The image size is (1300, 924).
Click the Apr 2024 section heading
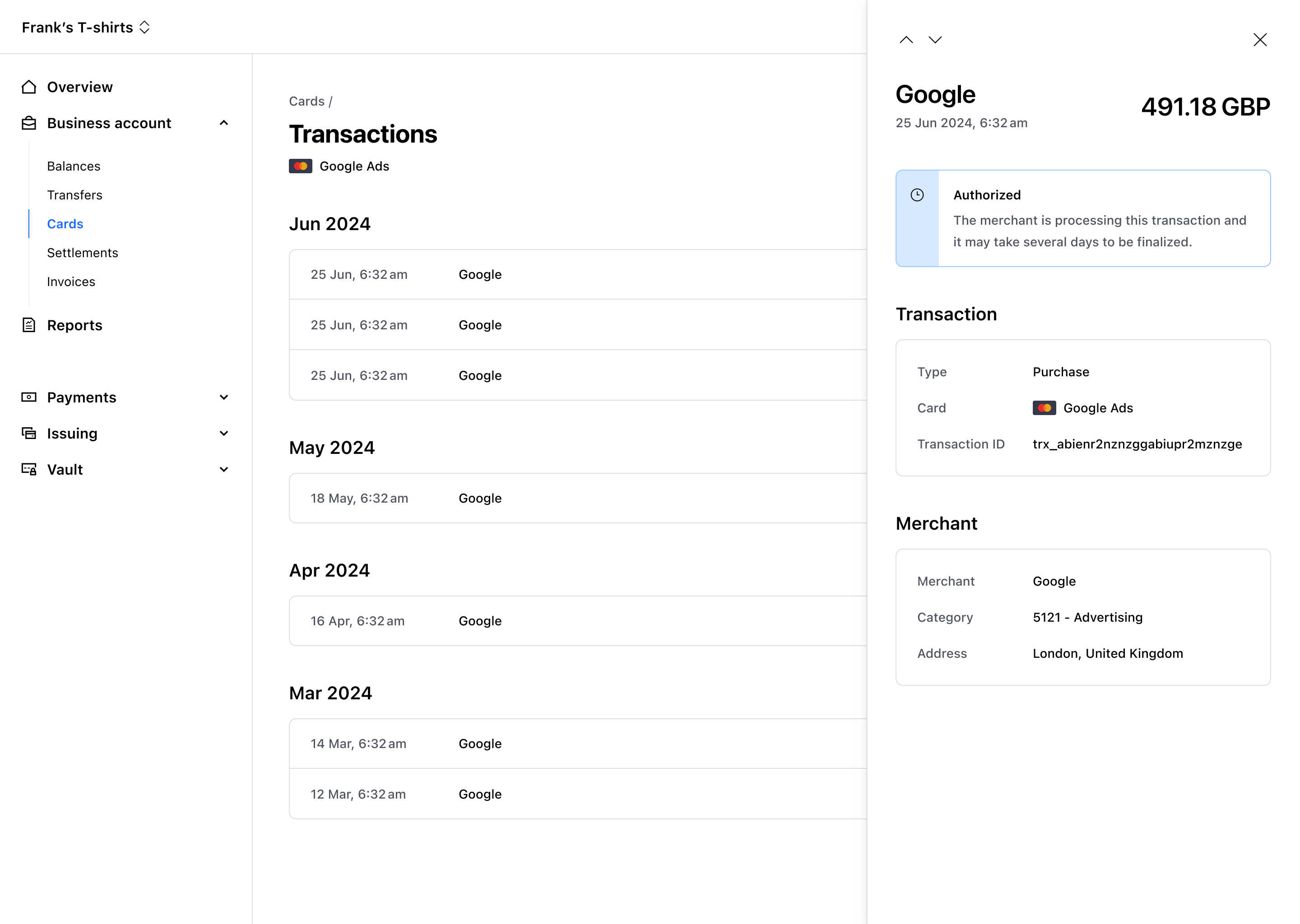click(330, 570)
